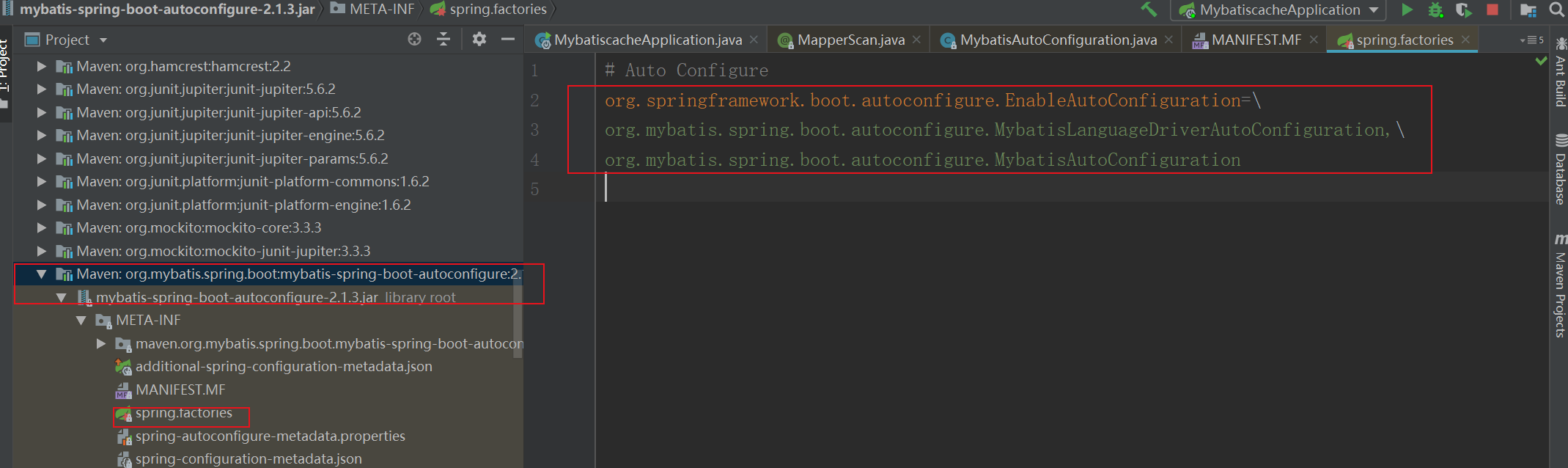Collapse all nodes in Project panel
The height and width of the screenshot is (468, 1568).
point(443,40)
